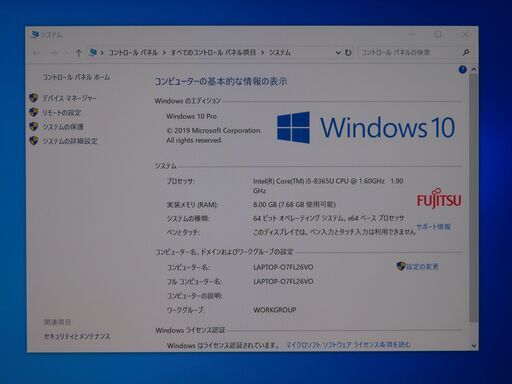Click the search magnifier icon

click(466, 53)
